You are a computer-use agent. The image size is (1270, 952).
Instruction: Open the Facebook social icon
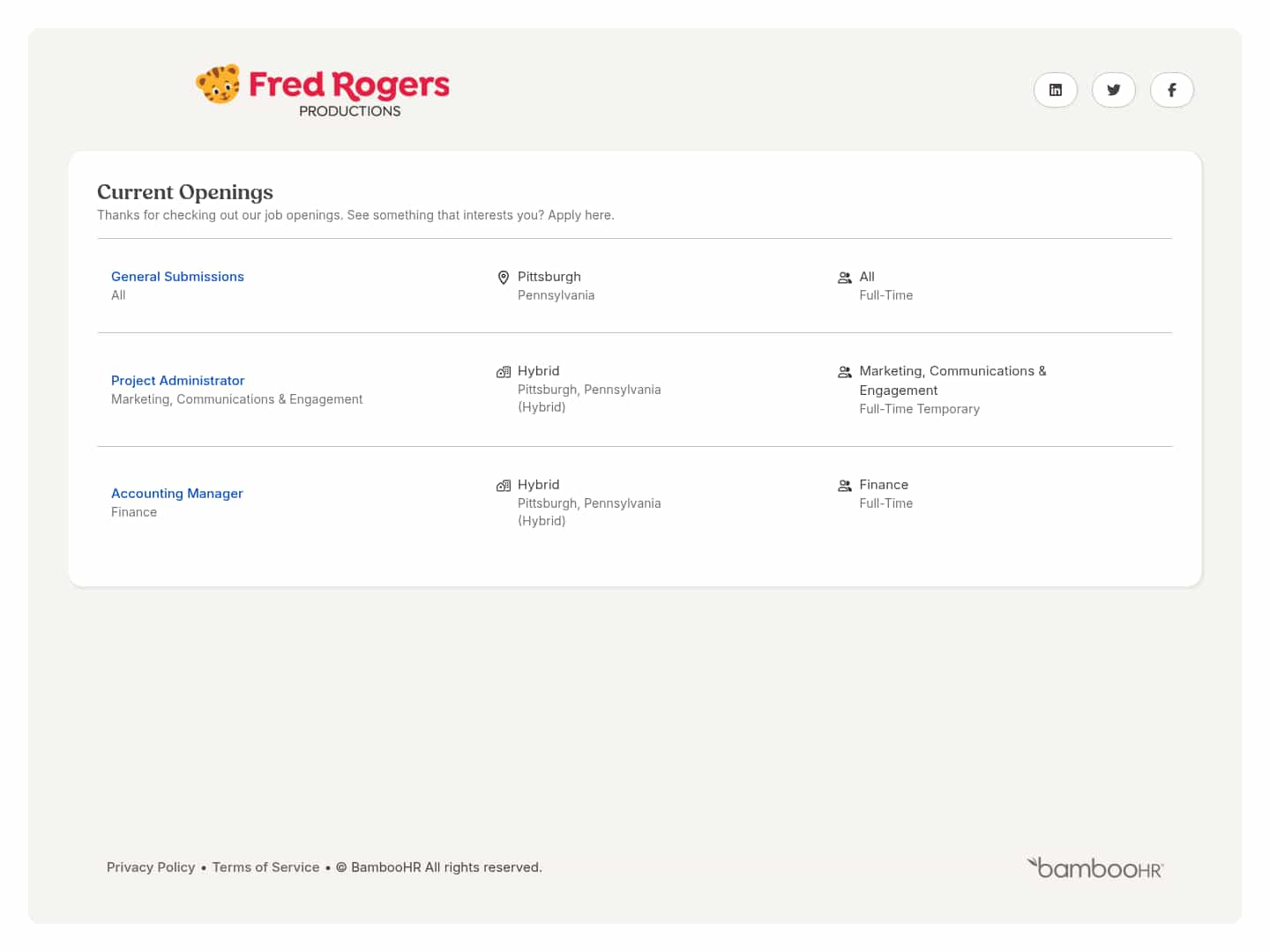point(1171,90)
